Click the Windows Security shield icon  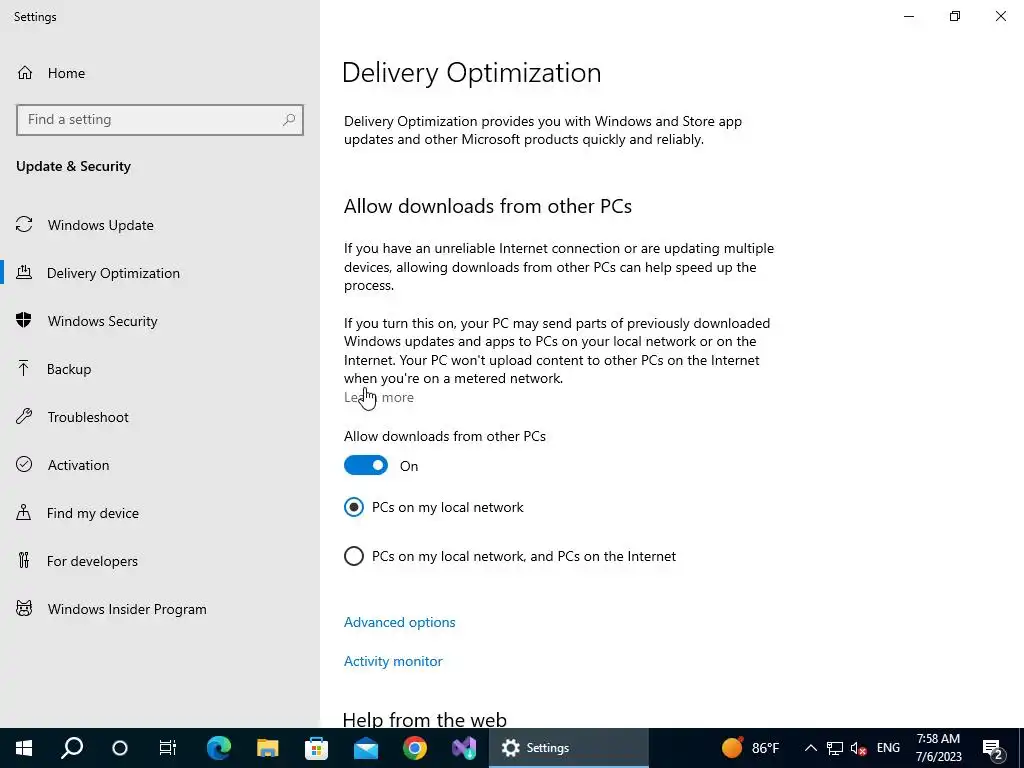click(24, 320)
